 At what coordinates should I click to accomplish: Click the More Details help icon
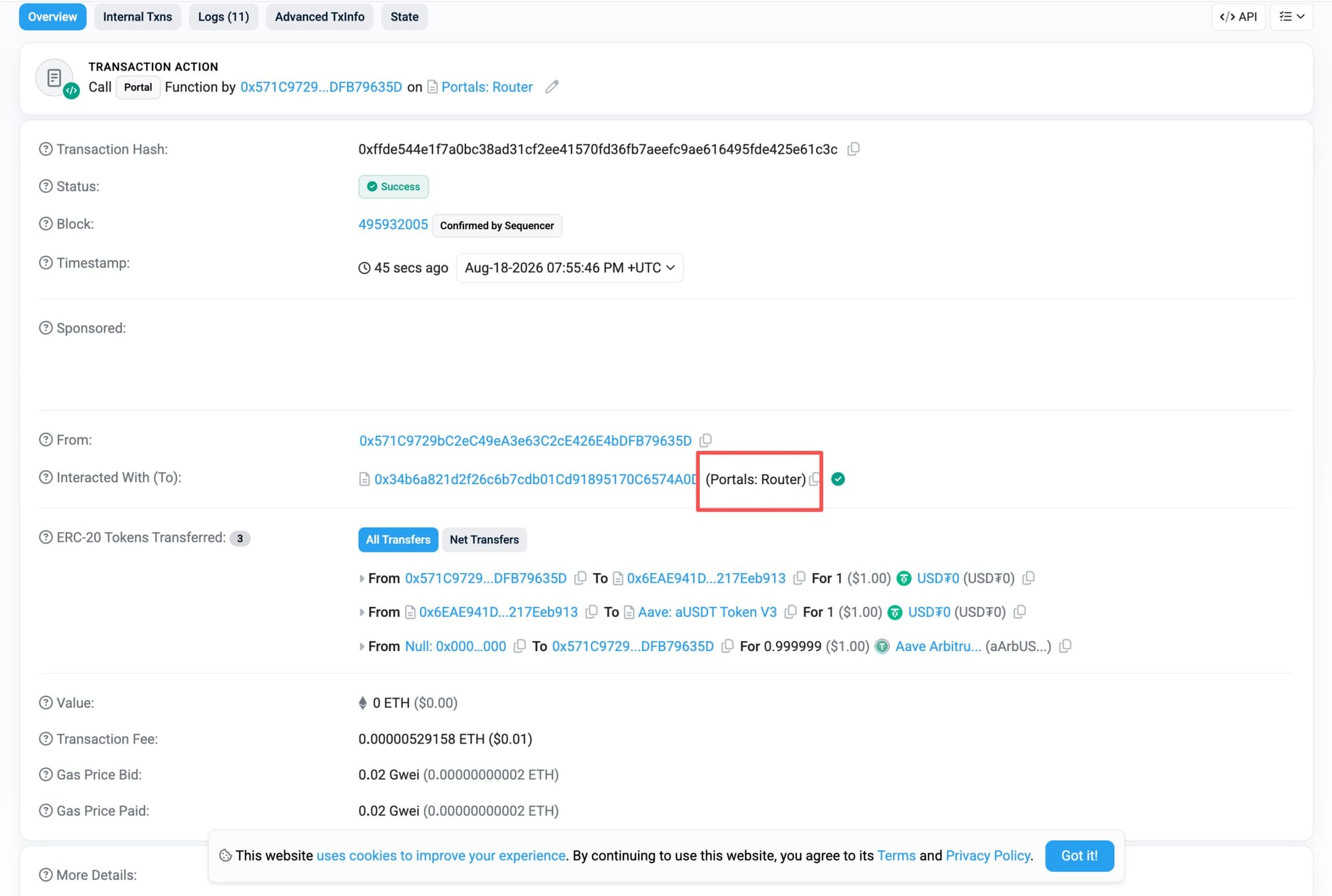45,875
